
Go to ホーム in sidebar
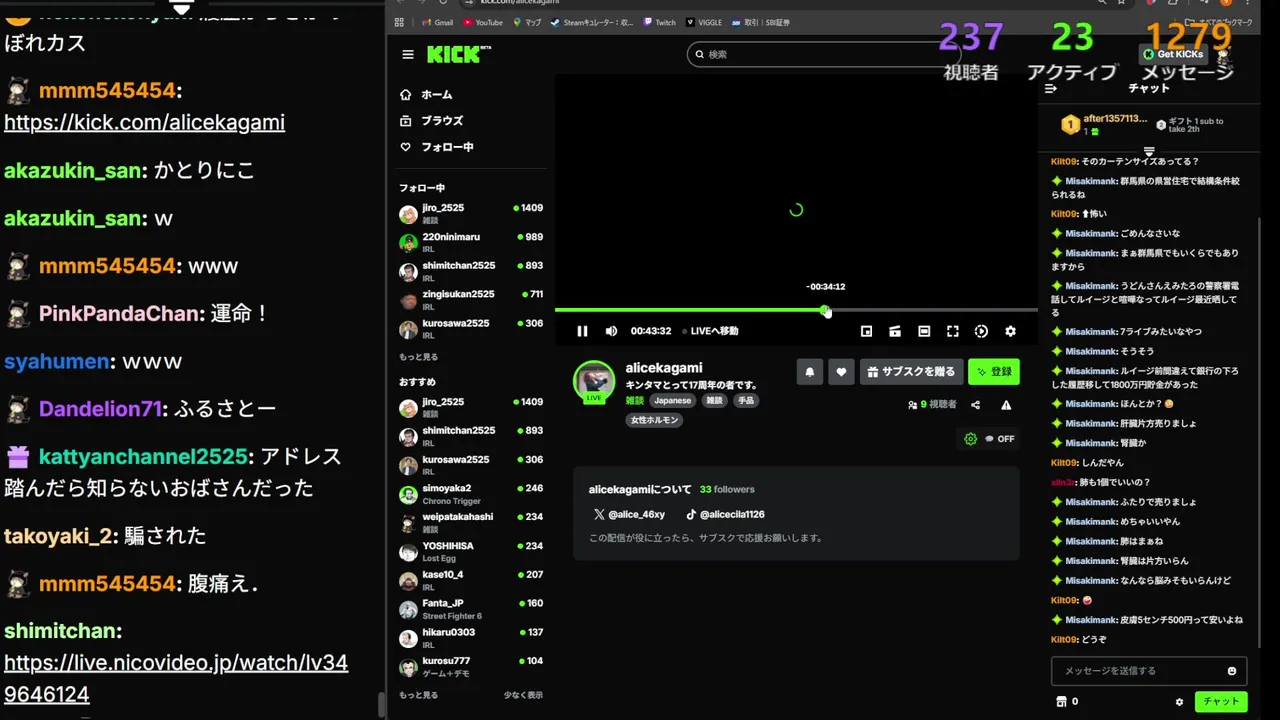tap(426, 94)
